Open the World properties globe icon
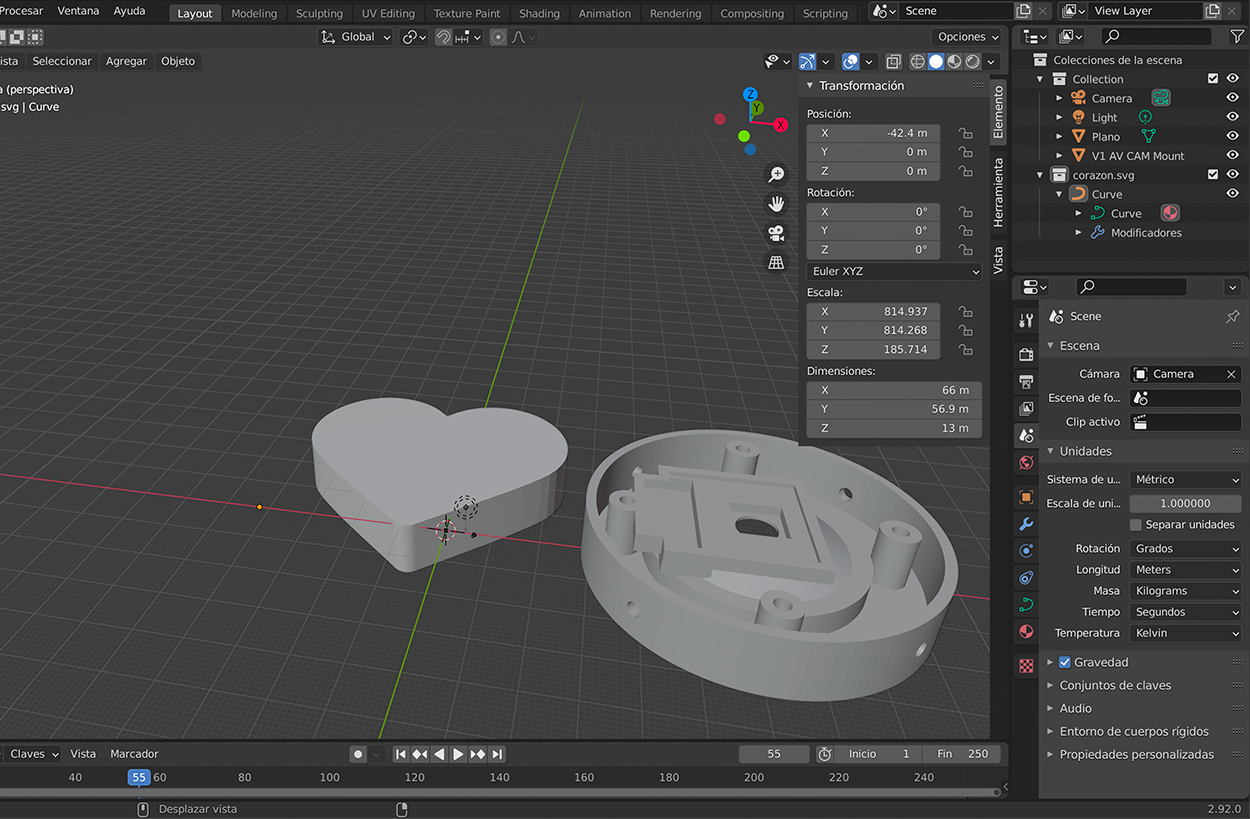1250x819 pixels. coord(1026,463)
